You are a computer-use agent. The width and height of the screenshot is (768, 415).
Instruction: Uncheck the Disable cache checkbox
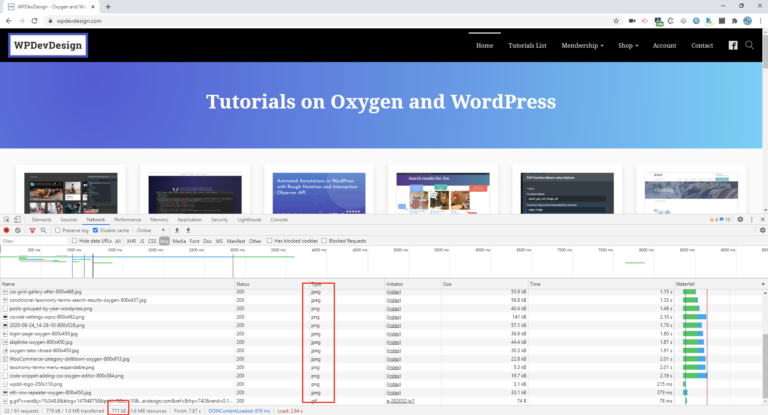click(x=95, y=230)
